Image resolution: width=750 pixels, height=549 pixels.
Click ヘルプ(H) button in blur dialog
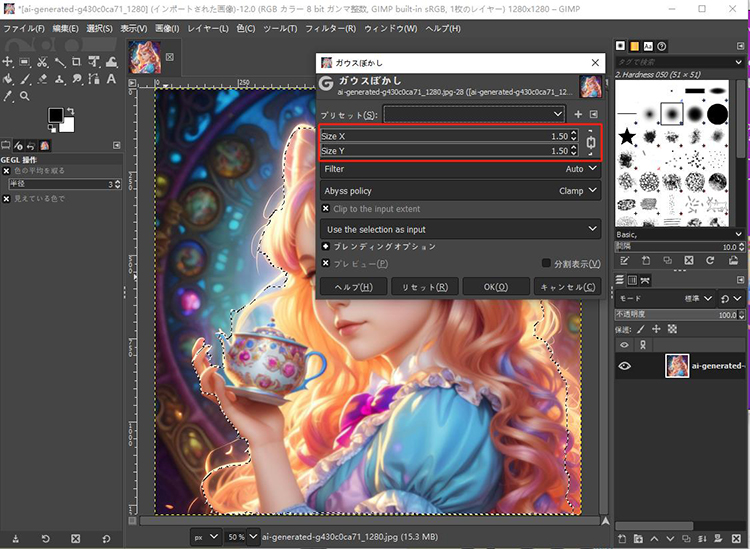353,287
